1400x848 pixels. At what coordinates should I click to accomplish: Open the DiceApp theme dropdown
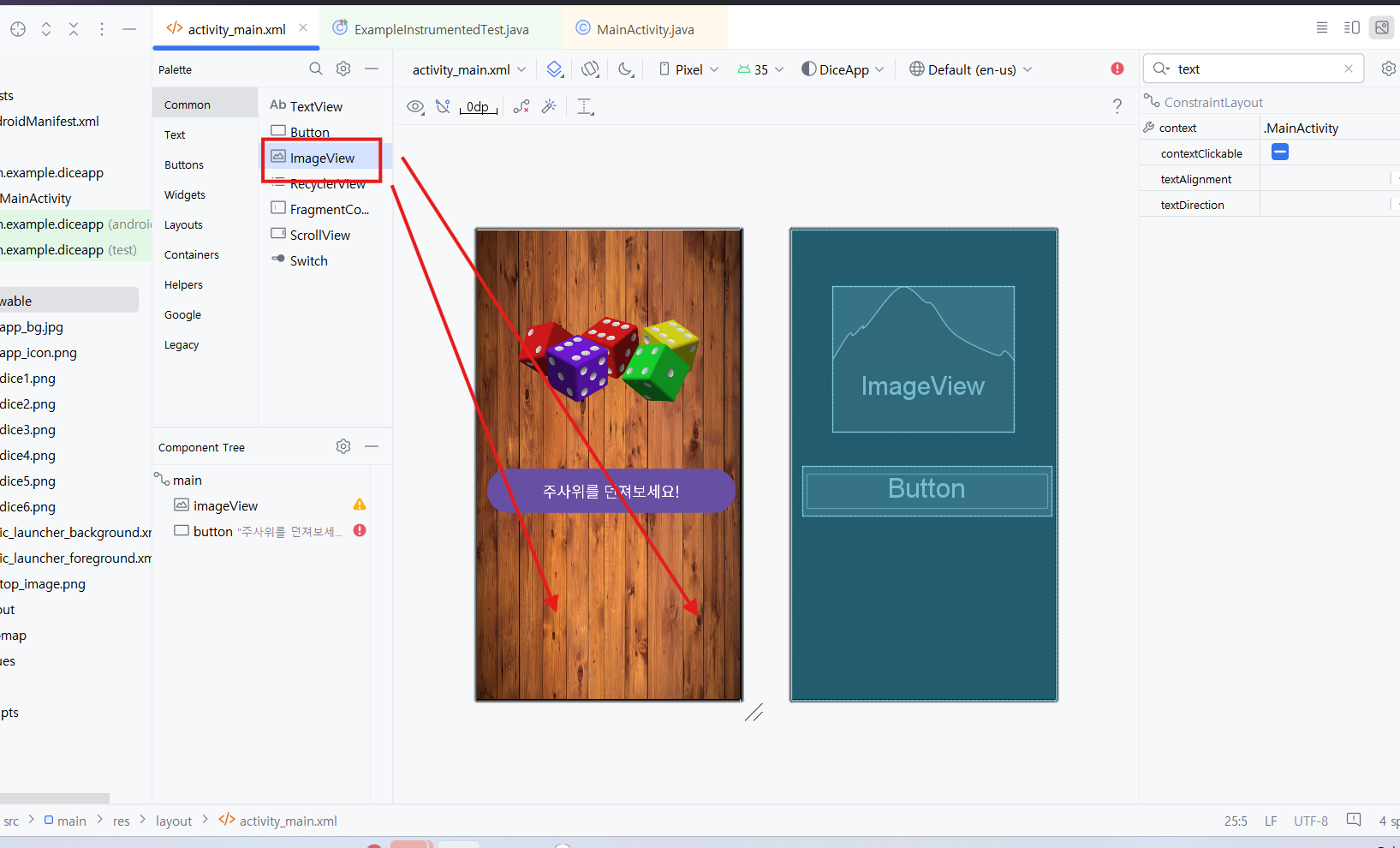point(843,69)
